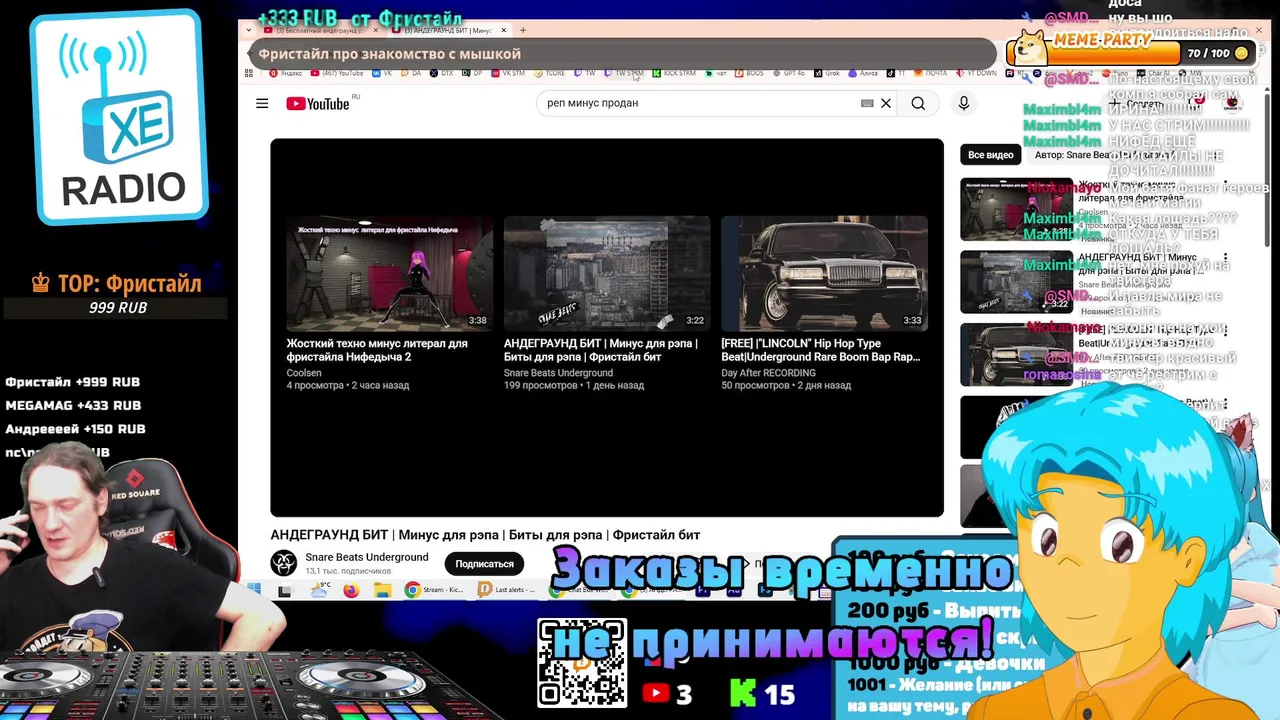Open the taskbar weather widget

pos(320,590)
